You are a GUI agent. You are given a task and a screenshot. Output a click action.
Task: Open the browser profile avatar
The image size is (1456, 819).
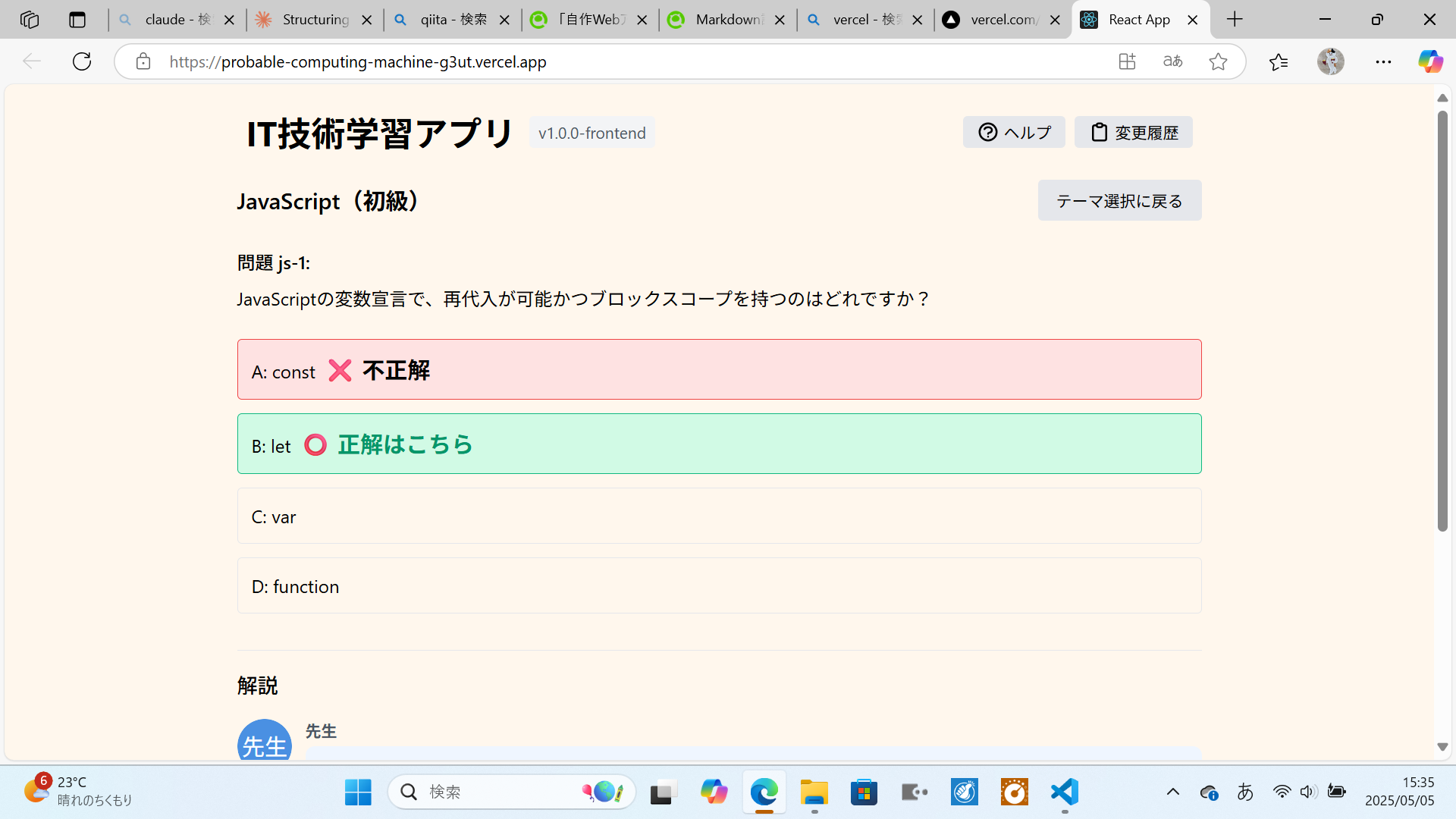pos(1332,61)
